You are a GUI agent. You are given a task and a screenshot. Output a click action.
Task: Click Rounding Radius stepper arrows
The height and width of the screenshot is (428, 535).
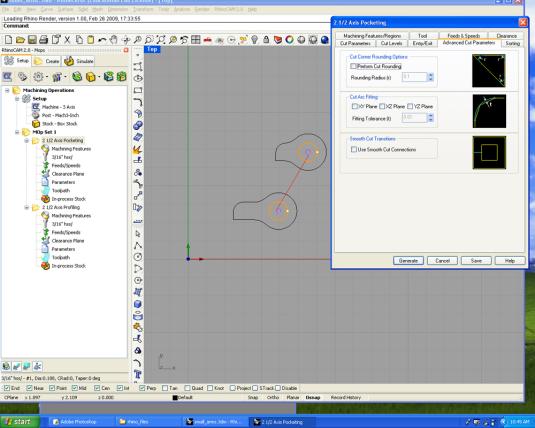coord(431,77)
